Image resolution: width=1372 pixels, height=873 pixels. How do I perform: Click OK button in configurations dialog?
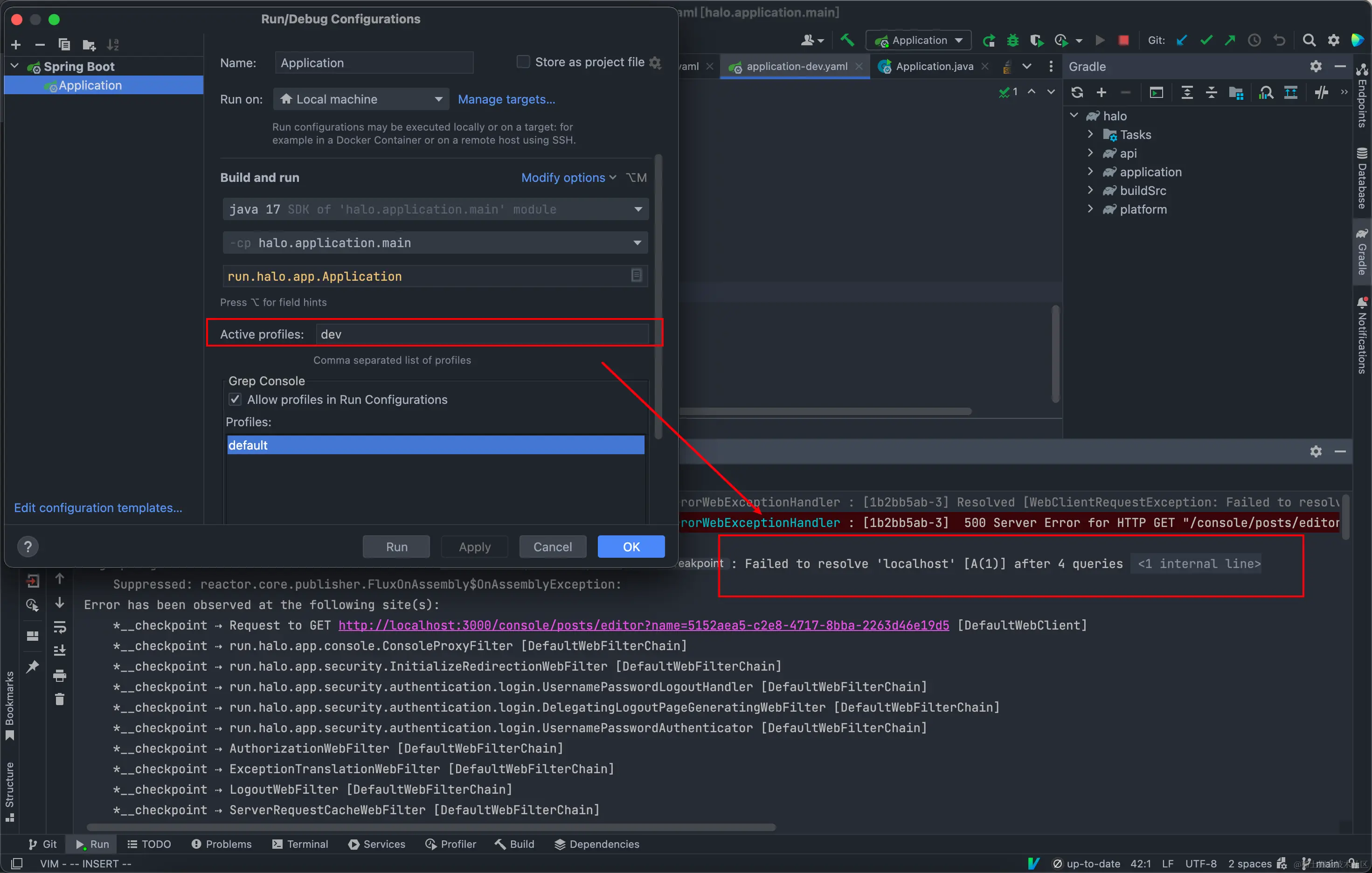[631, 547]
